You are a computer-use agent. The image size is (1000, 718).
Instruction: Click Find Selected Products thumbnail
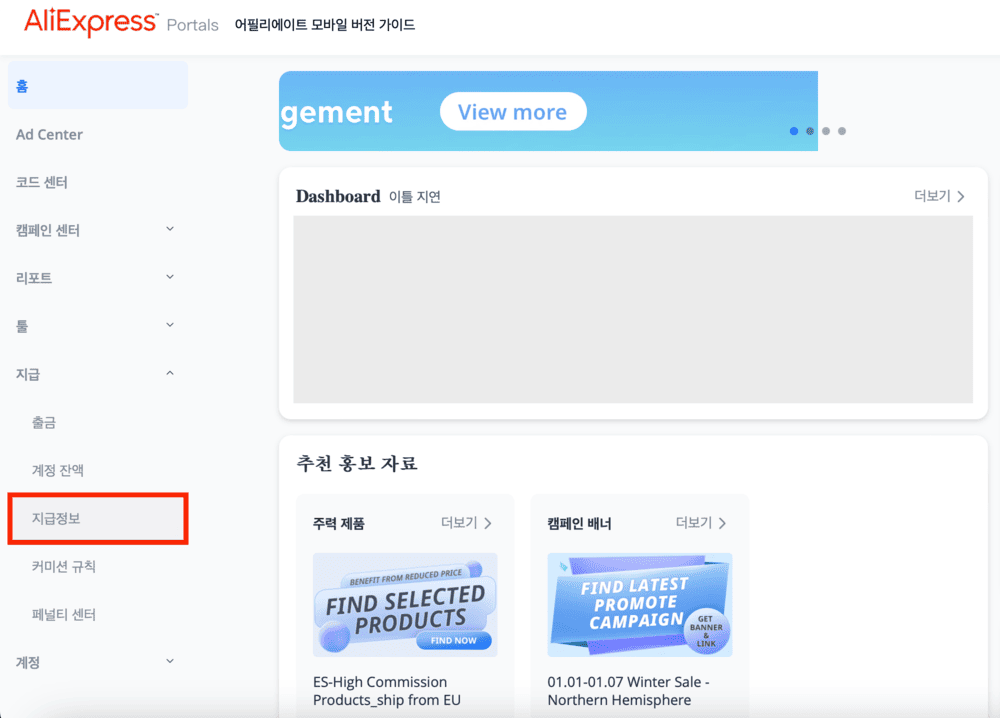(x=405, y=604)
